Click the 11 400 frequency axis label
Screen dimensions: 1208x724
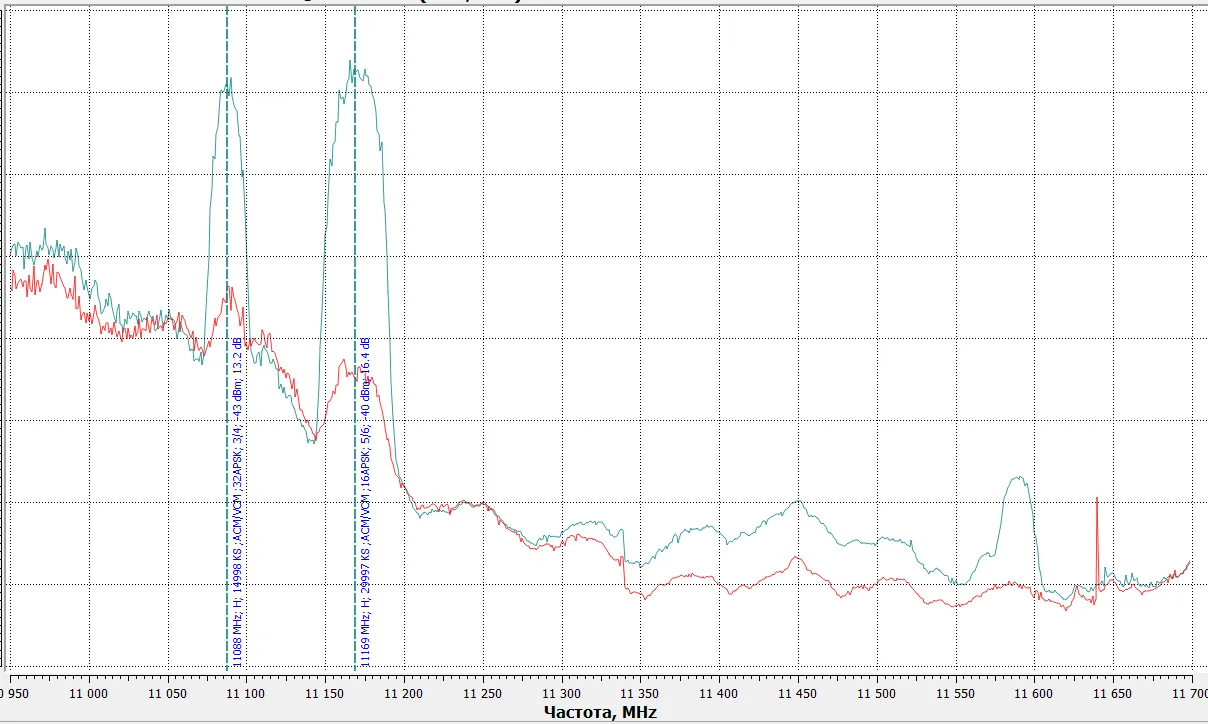718,692
